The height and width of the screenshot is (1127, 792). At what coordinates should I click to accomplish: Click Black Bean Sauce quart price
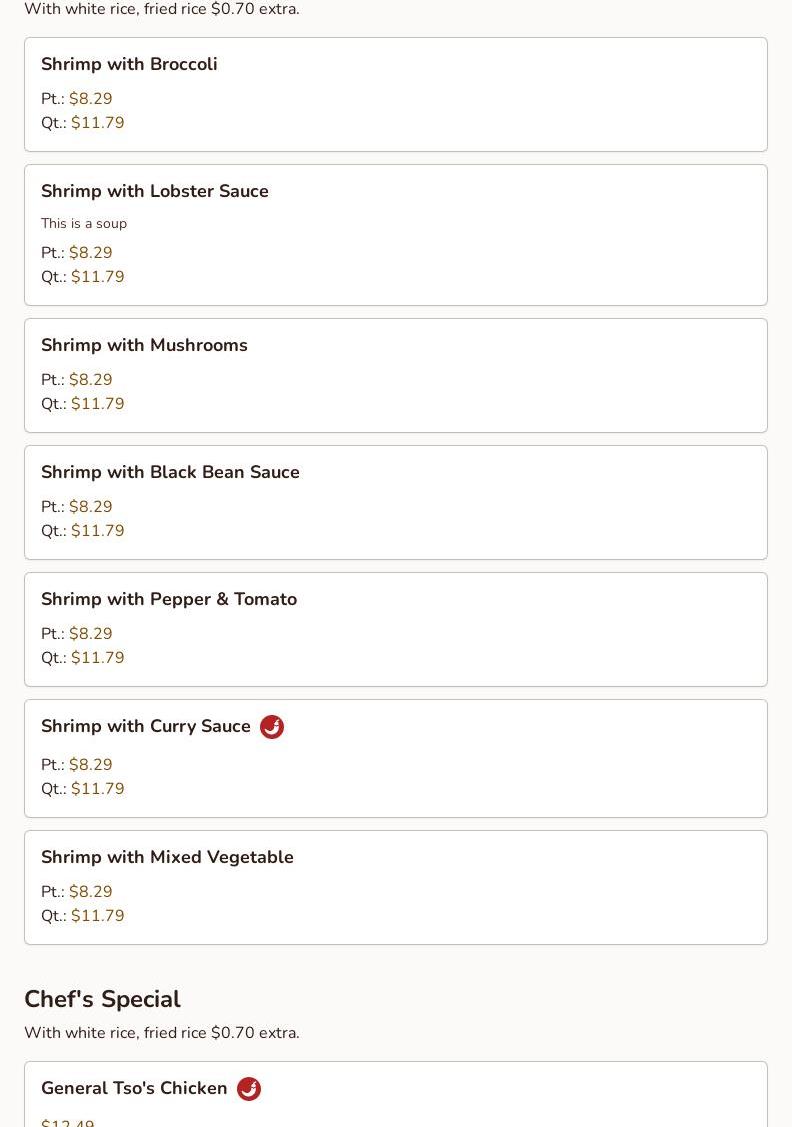click(97, 531)
